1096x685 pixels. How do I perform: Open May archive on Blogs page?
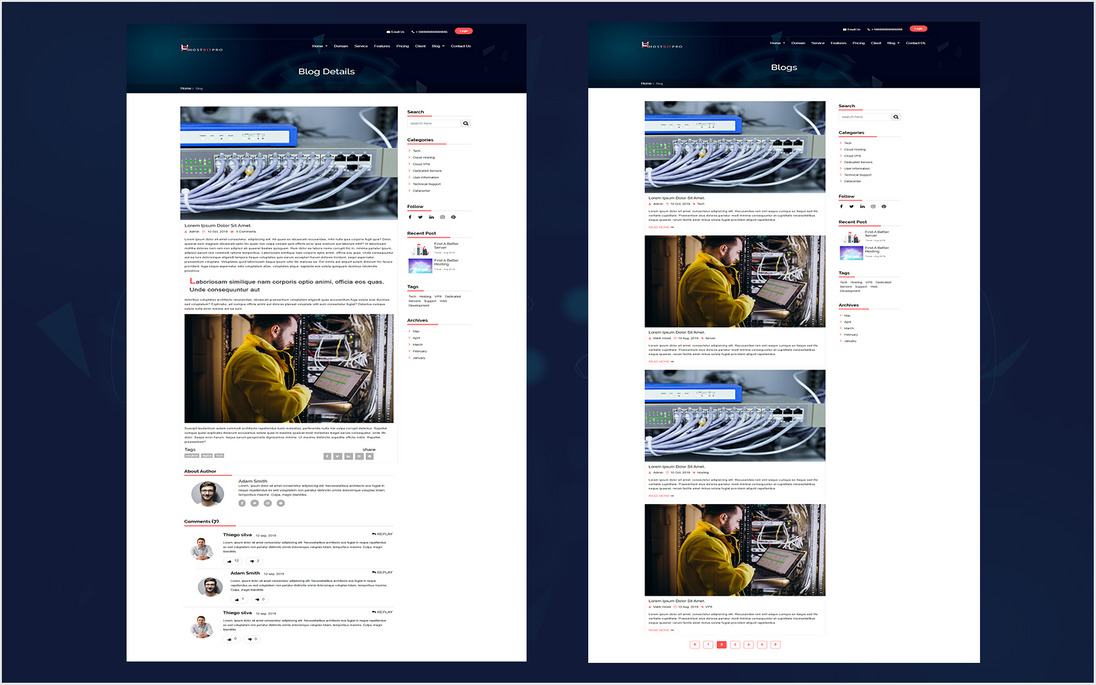[x=847, y=315]
